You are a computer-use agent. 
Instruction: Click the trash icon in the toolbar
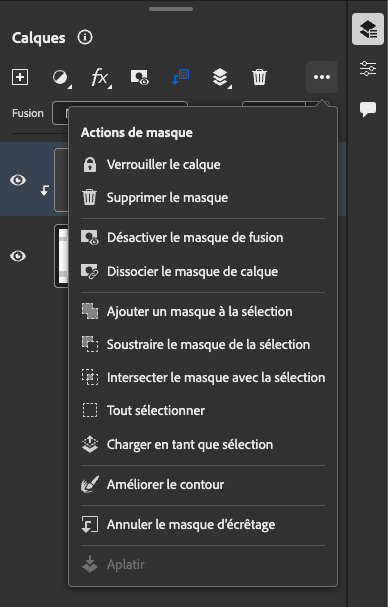point(259,77)
